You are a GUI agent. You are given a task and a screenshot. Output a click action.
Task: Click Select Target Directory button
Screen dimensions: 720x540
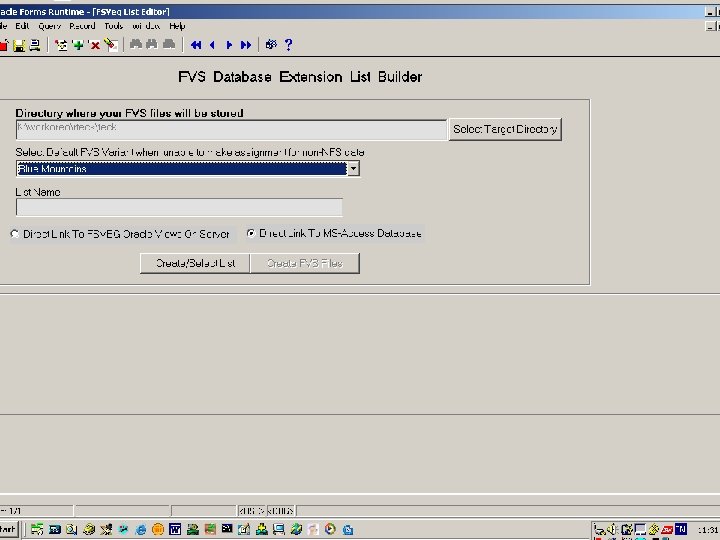505,129
